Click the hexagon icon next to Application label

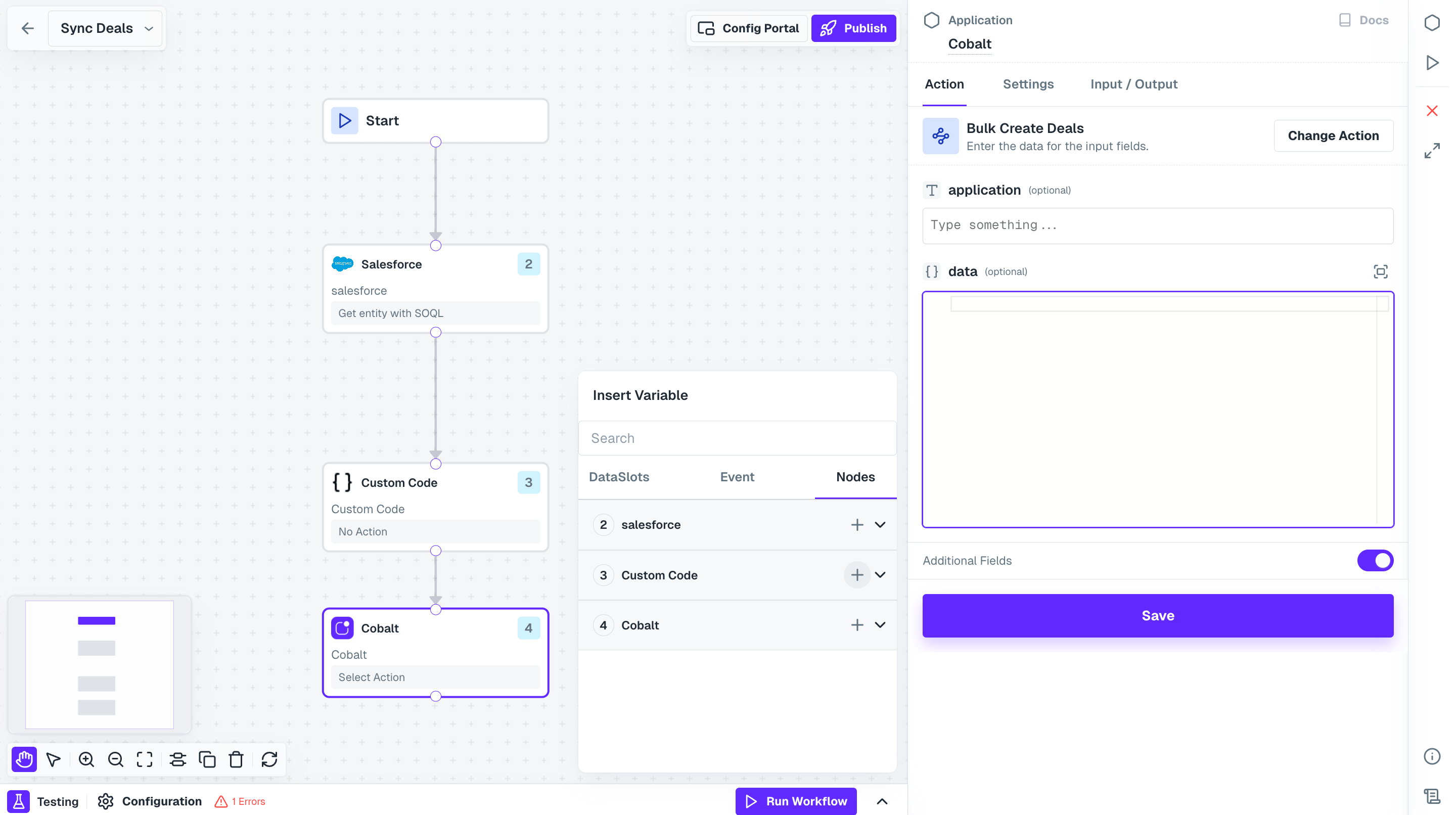(931, 20)
